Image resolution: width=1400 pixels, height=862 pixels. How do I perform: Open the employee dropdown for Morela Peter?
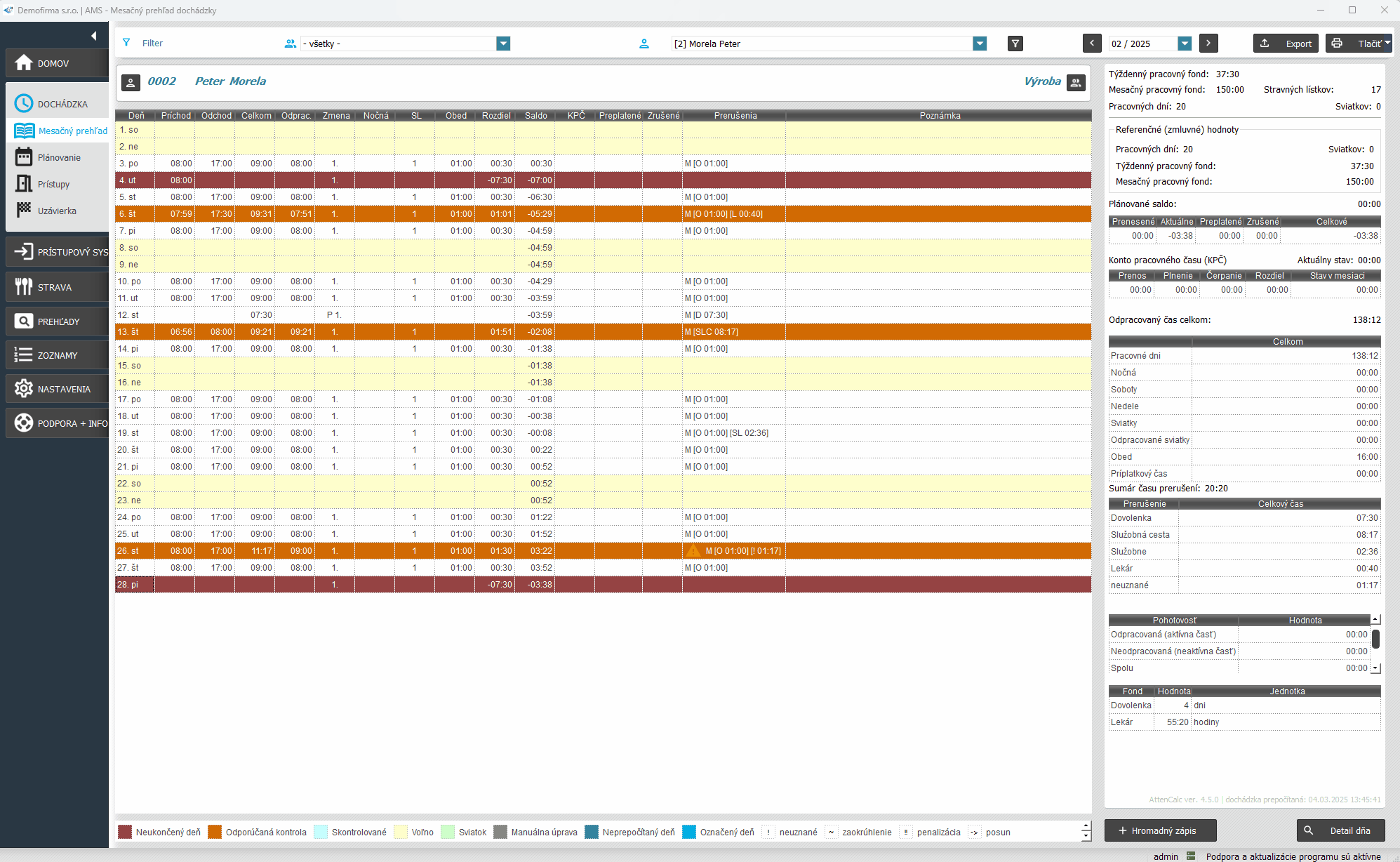(980, 44)
